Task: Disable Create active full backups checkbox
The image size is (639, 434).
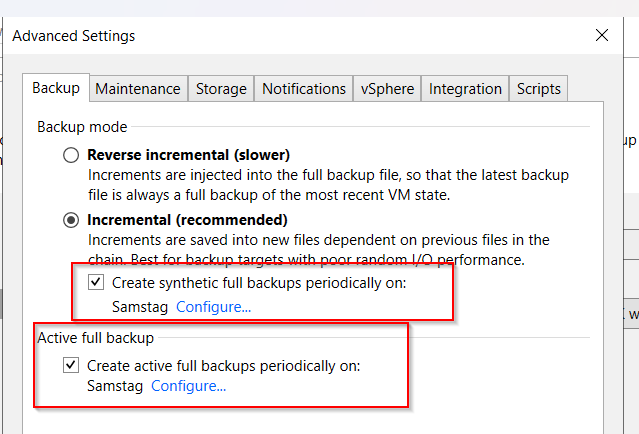Action: click(72, 366)
